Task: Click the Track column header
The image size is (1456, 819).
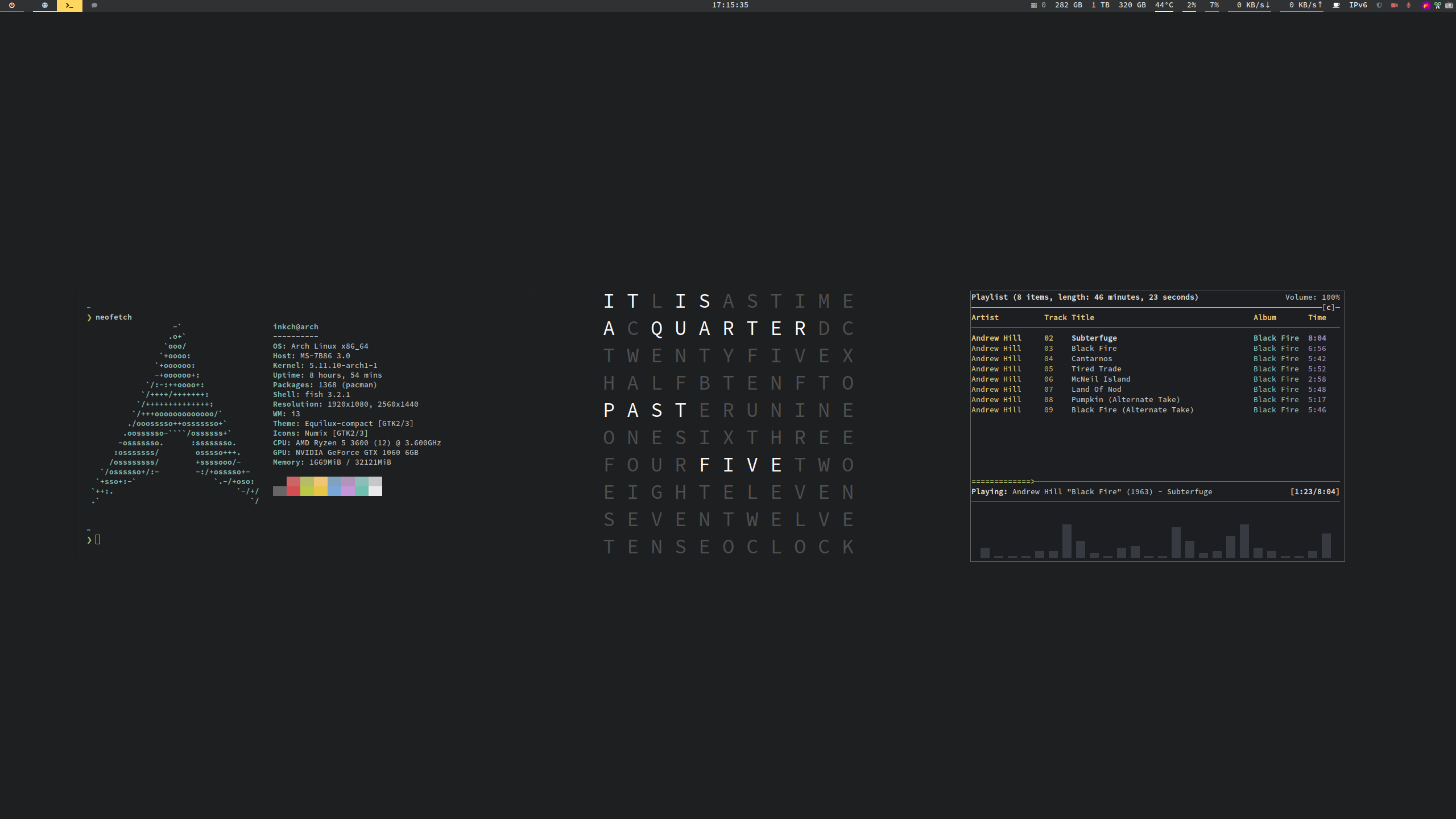Action: point(1055,317)
